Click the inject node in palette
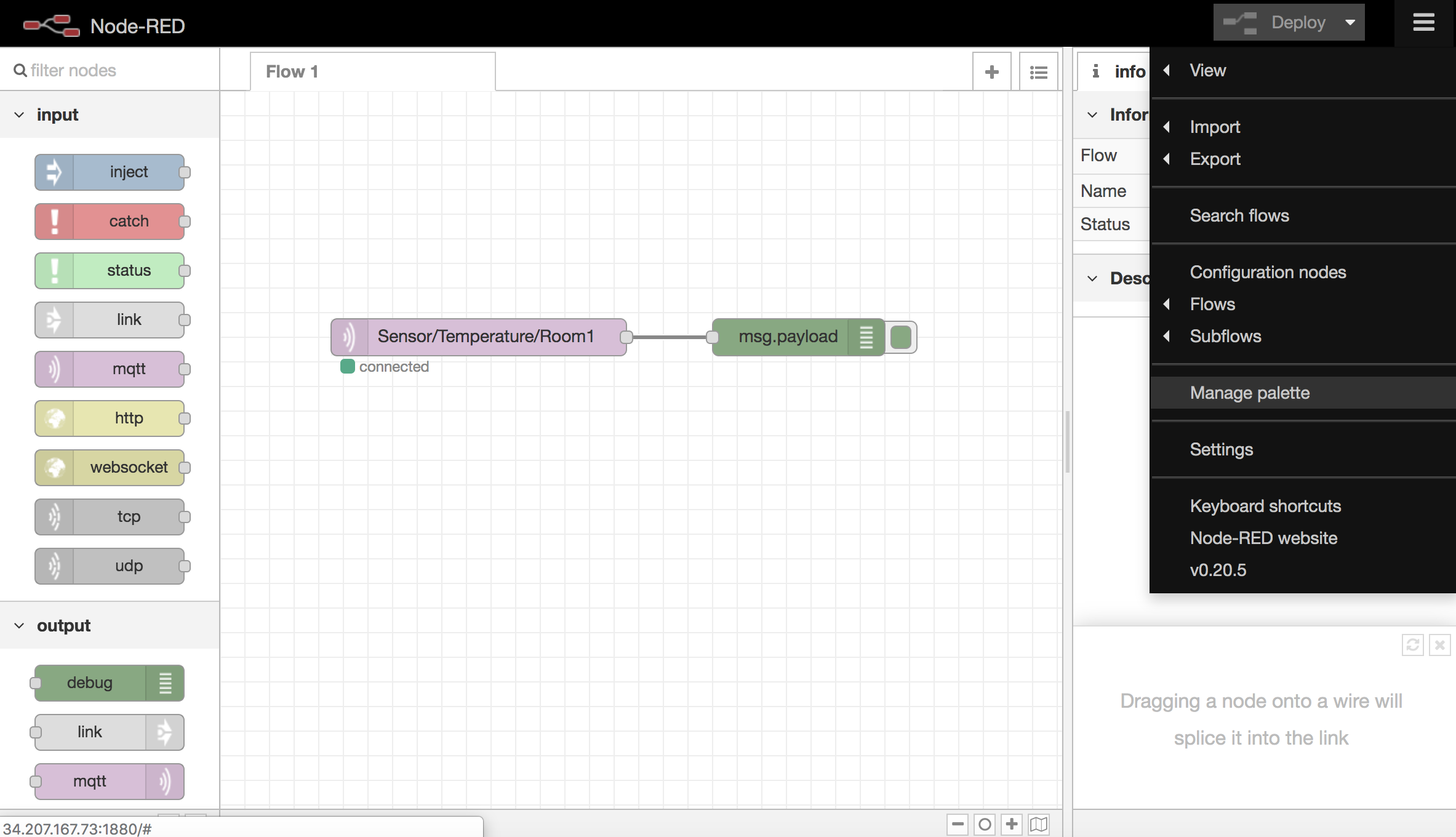The width and height of the screenshot is (1456, 837). click(110, 172)
